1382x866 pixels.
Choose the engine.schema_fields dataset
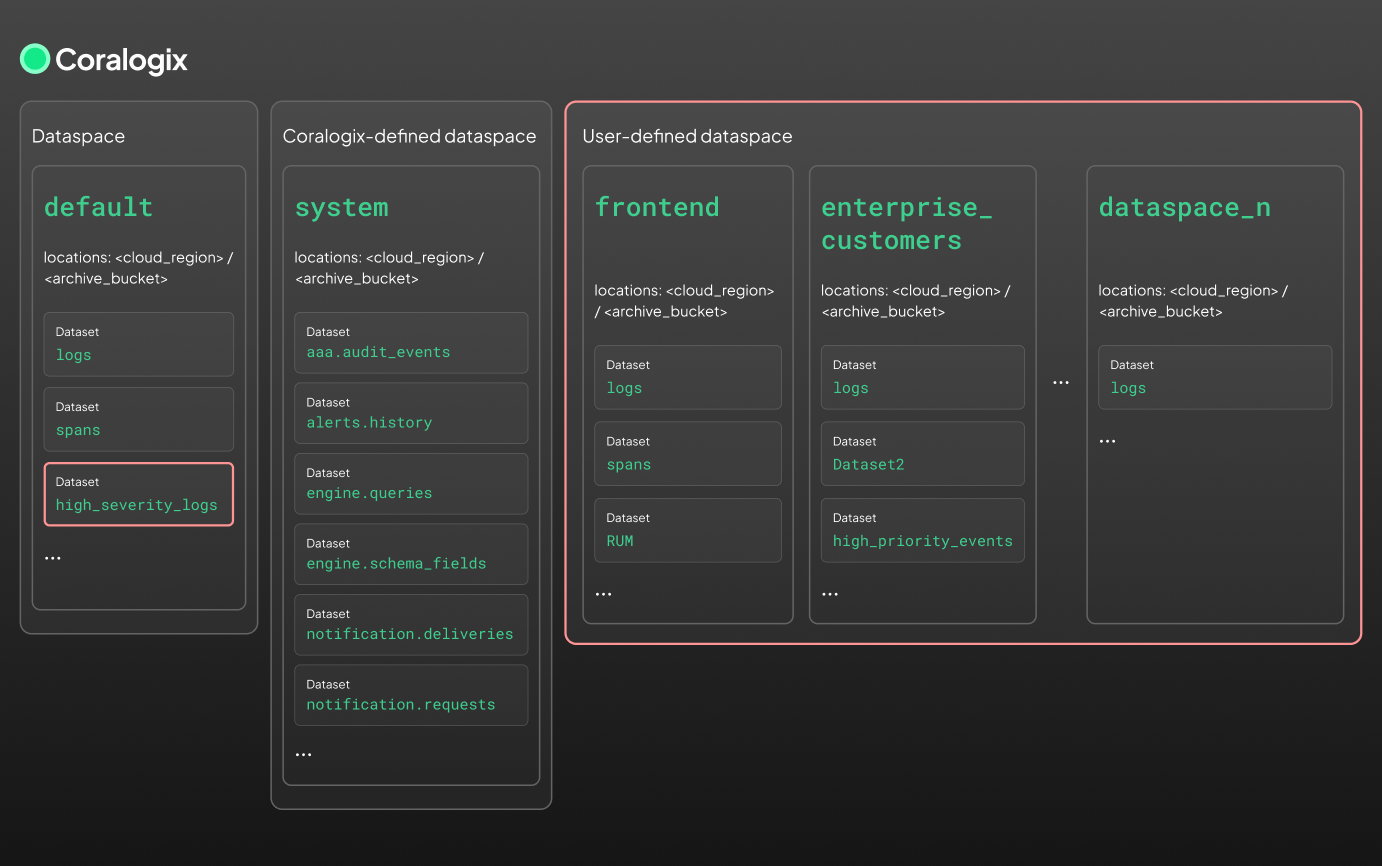(x=410, y=554)
